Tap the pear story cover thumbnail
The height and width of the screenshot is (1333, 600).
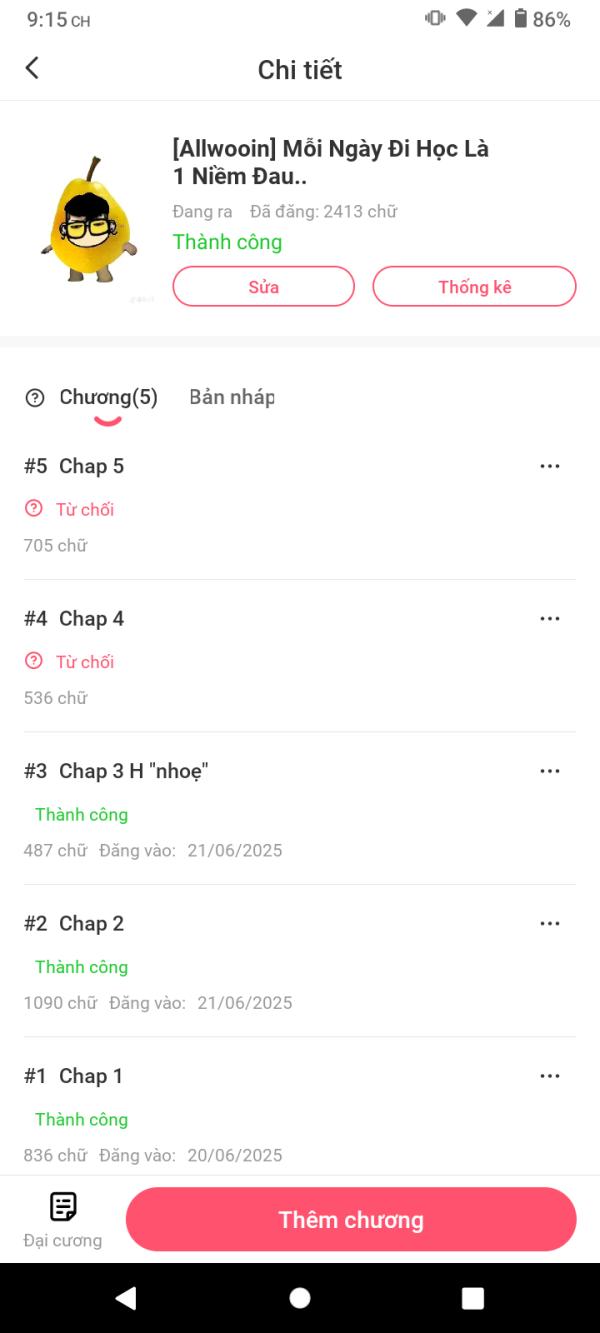89,222
